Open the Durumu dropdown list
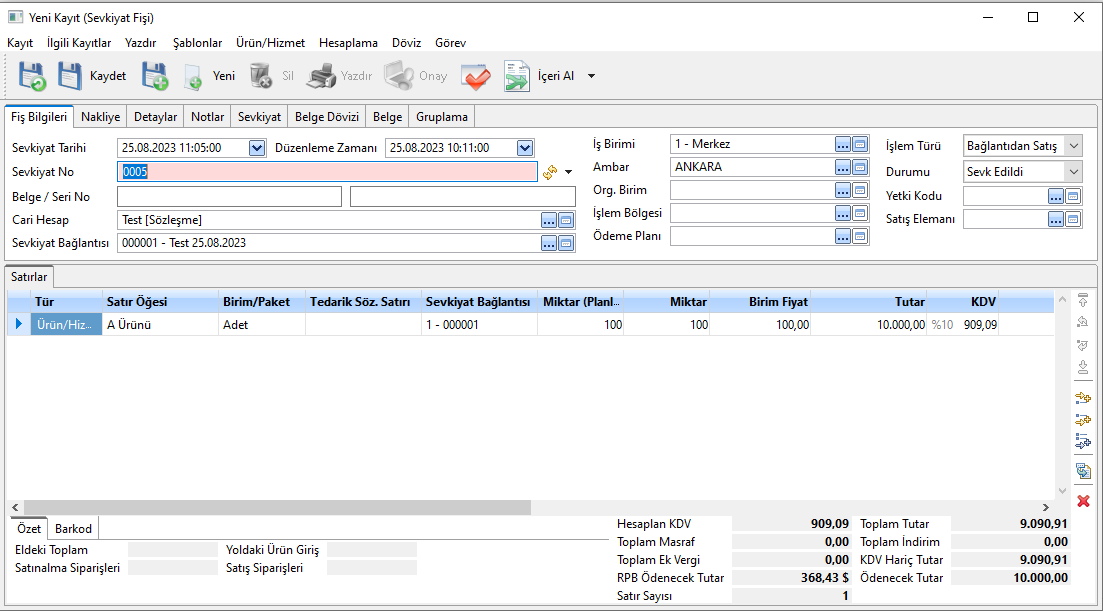The height and width of the screenshot is (611, 1103). tap(1073, 172)
